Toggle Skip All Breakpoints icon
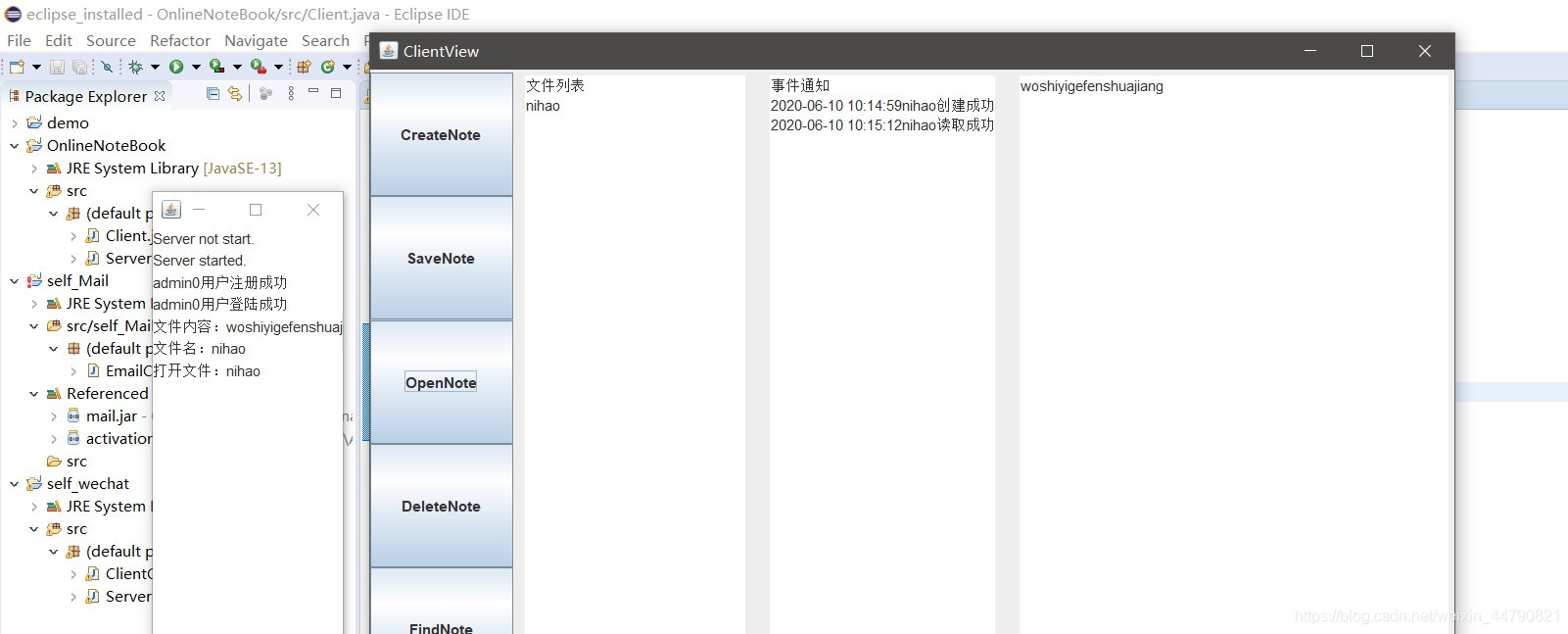1568x634 pixels. pyautogui.click(x=107, y=67)
